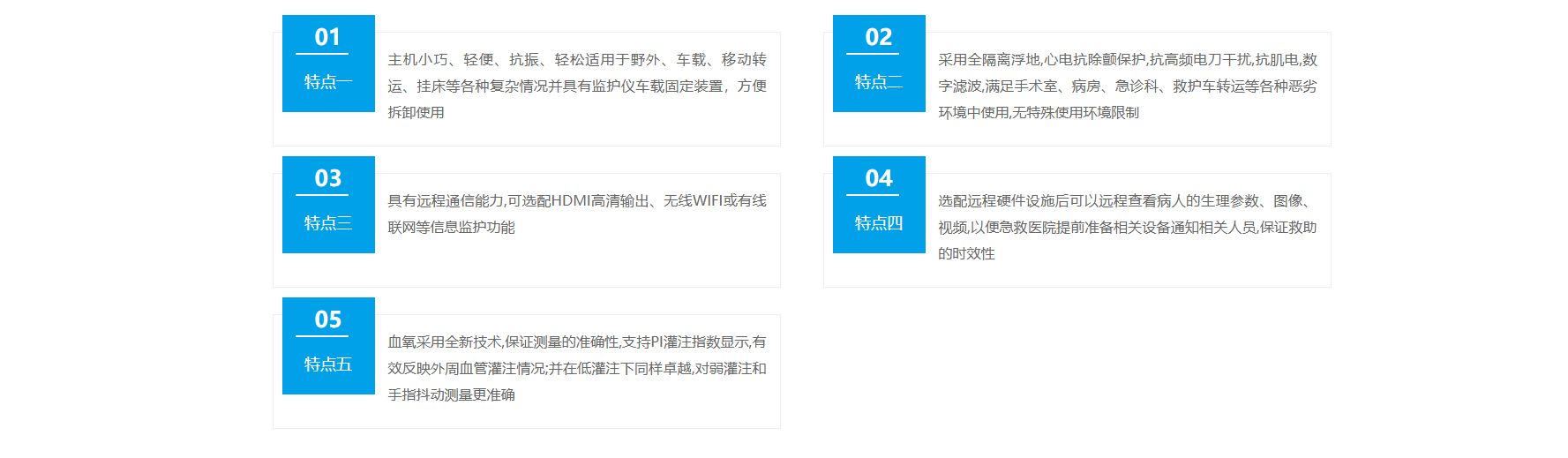The width and height of the screenshot is (1568, 458).
Task: Click the blue 02 特点二 badge
Action: click(x=879, y=64)
